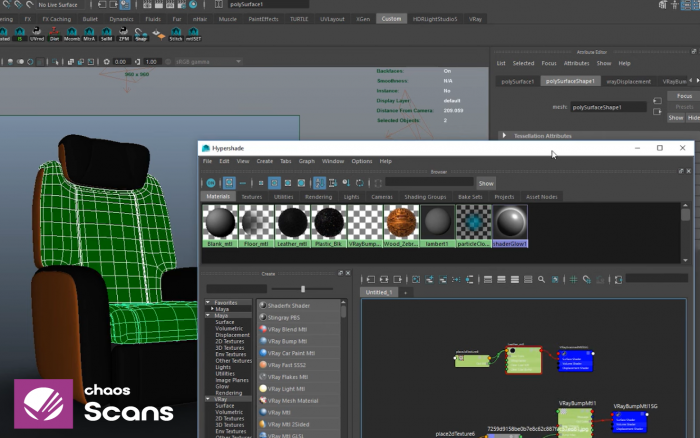Click the round ON icon in Hypershade browser toolbar
700x438 pixels.
coord(211,183)
